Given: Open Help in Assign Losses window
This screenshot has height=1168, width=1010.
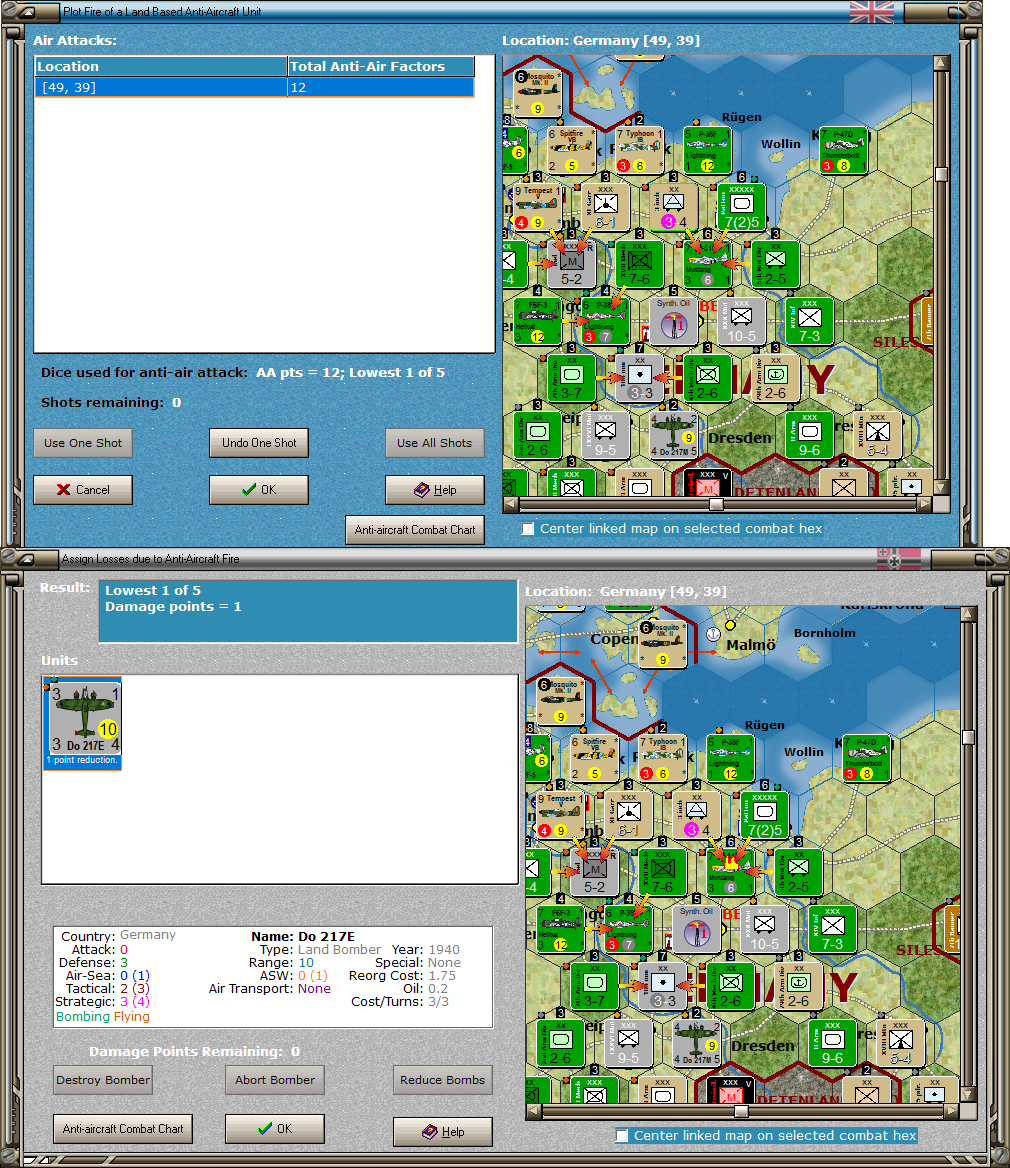Looking at the screenshot, I should (442, 1132).
